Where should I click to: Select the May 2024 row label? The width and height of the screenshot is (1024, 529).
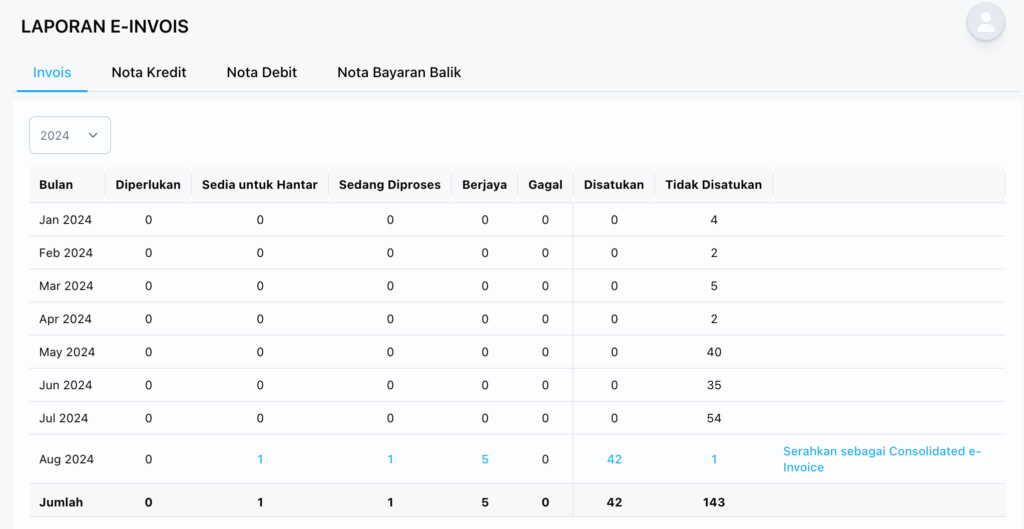[67, 352]
